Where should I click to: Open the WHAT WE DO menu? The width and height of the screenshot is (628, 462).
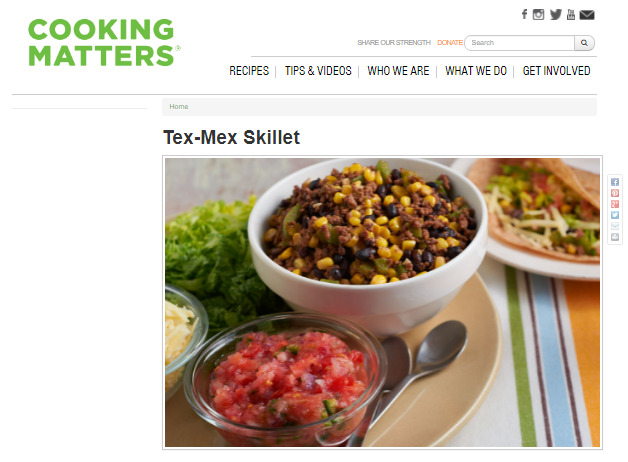476,71
